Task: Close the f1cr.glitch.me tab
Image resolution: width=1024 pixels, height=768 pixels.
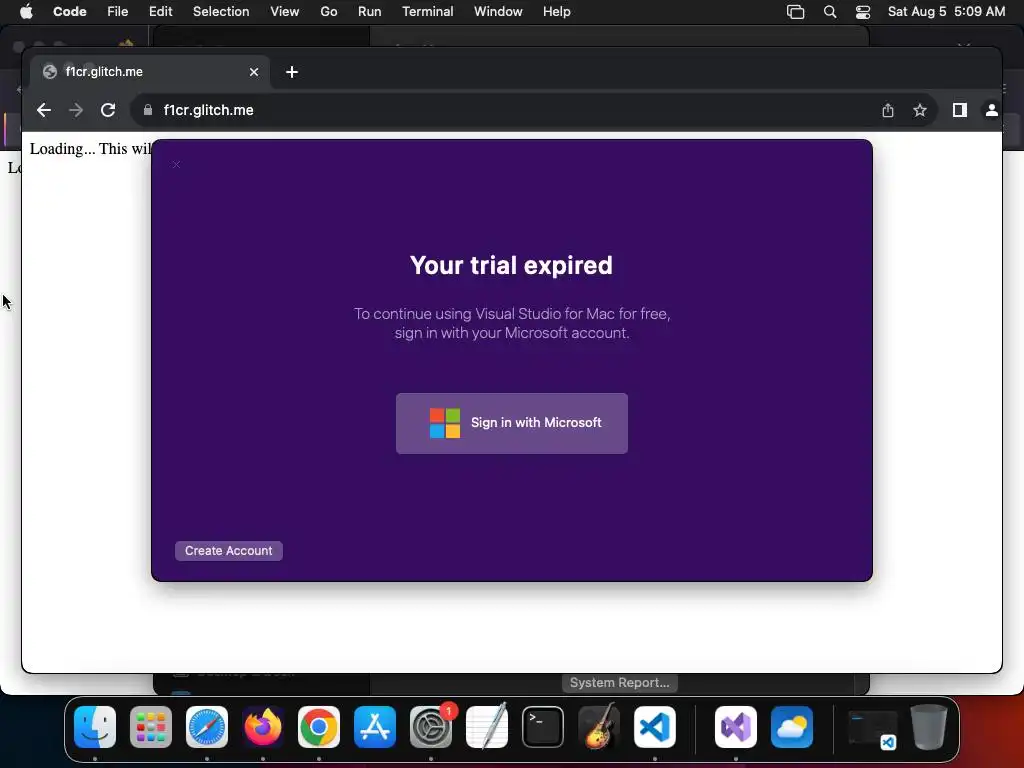Action: pyautogui.click(x=254, y=72)
